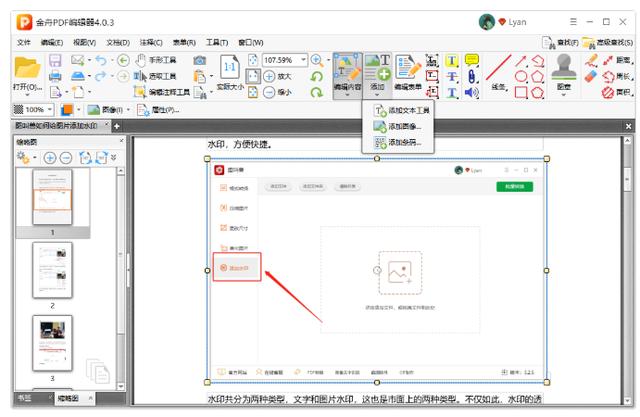The image size is (640, 417).
Task: Open the File (文件) menu
Action: pyautogui.click(x=24, y=42)
